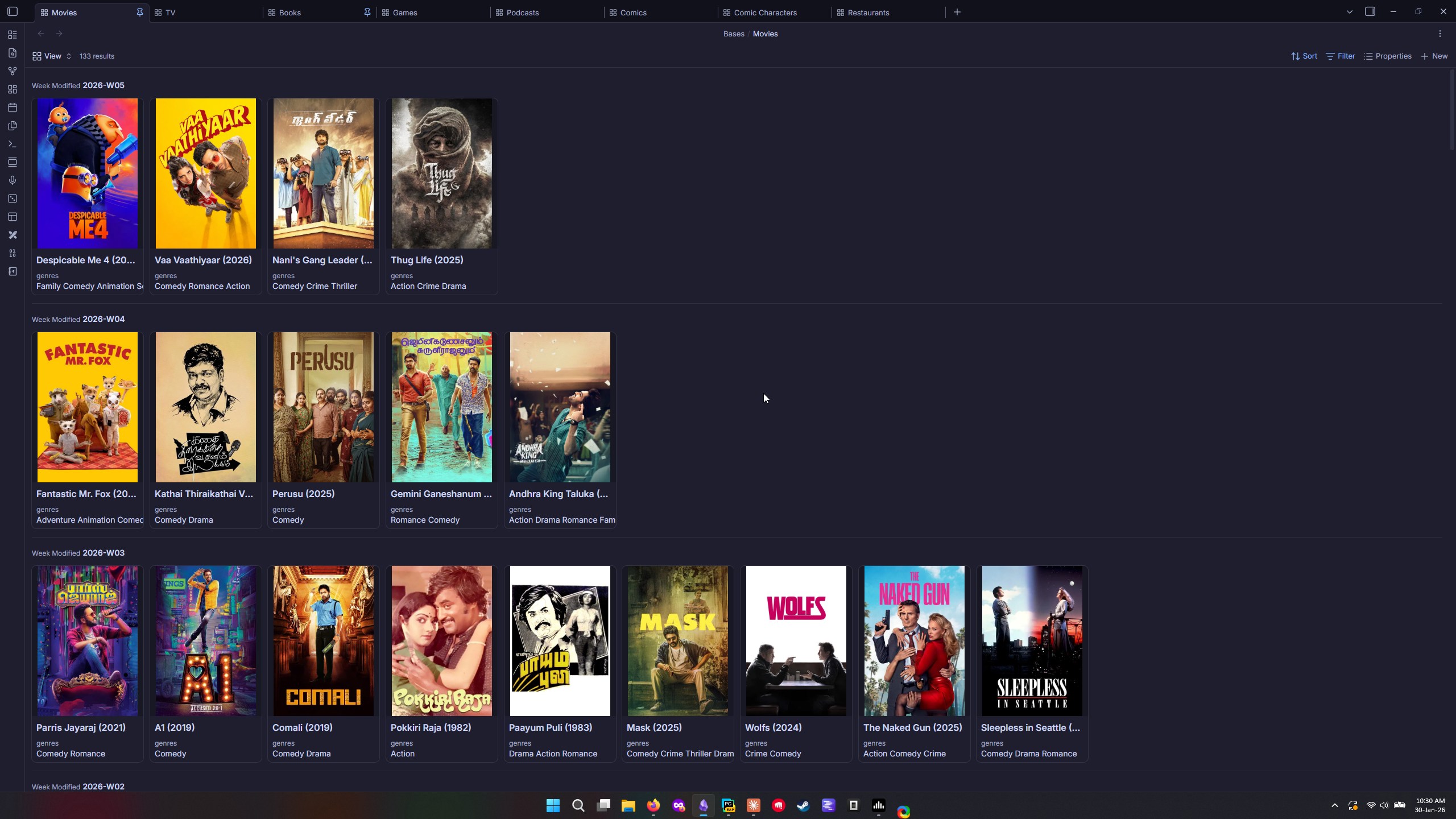Open the Bases breadcrumb link

[x=733, y=34]
